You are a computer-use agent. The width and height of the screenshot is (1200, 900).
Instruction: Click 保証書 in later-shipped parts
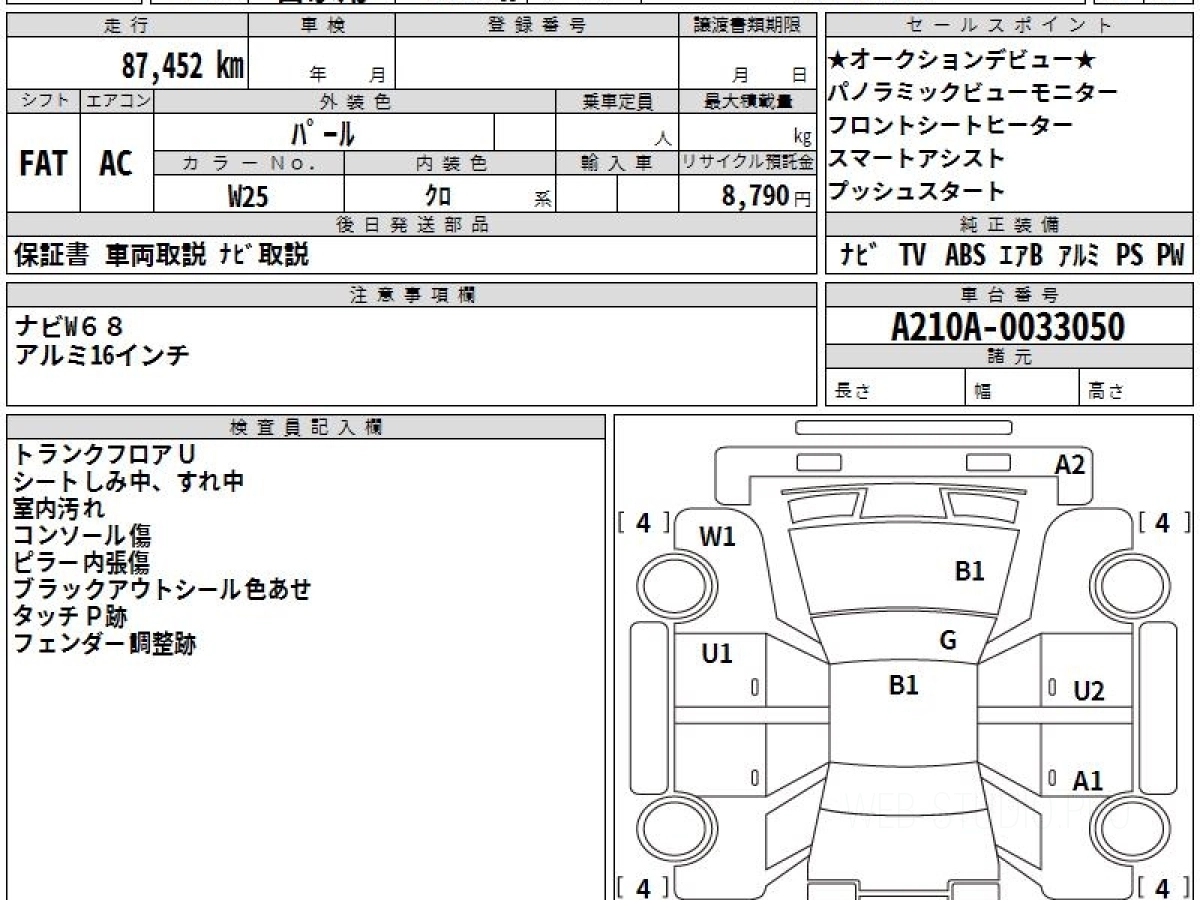(52, 255)
